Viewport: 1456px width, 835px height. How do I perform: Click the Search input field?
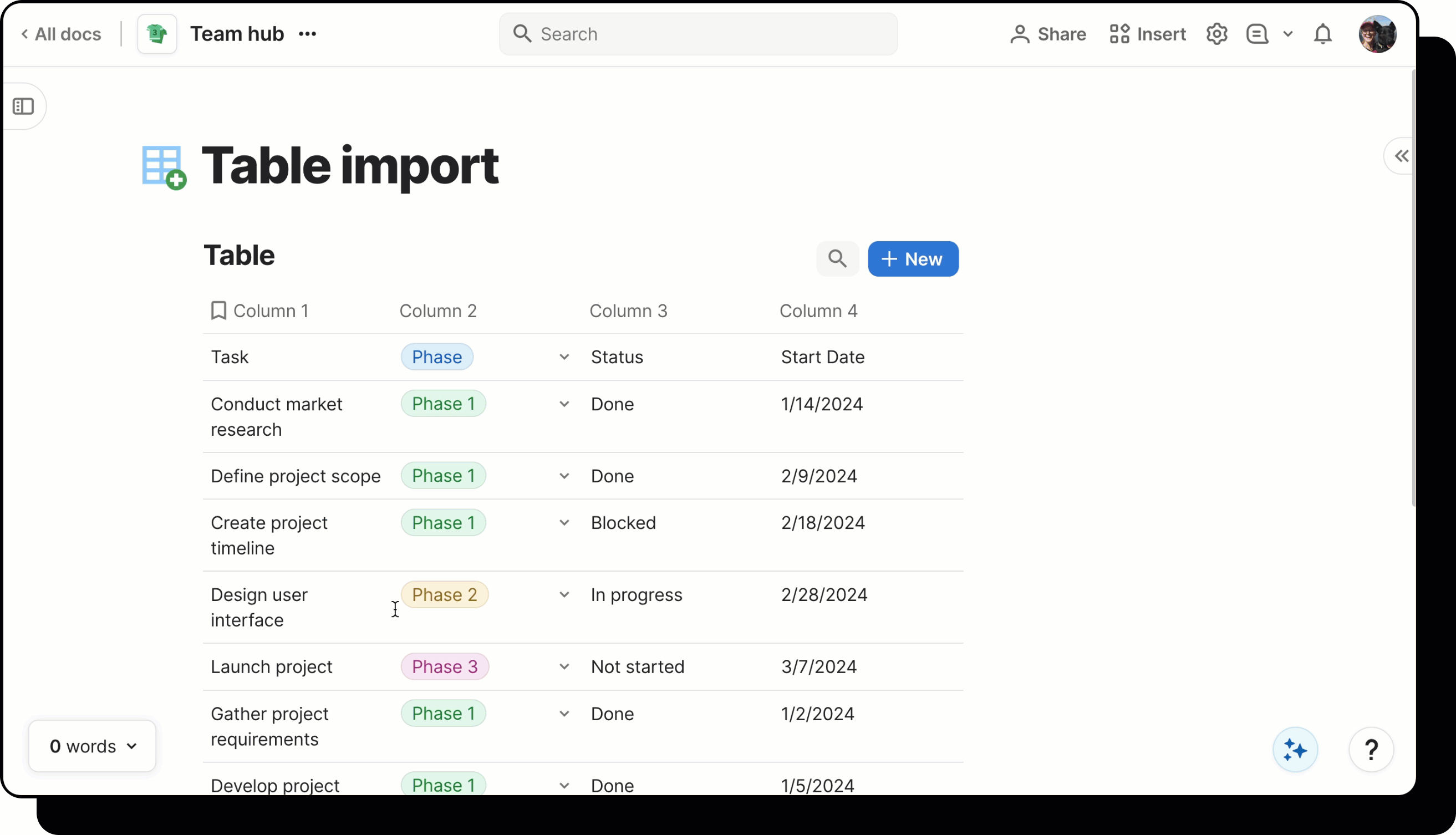point(698,34)
